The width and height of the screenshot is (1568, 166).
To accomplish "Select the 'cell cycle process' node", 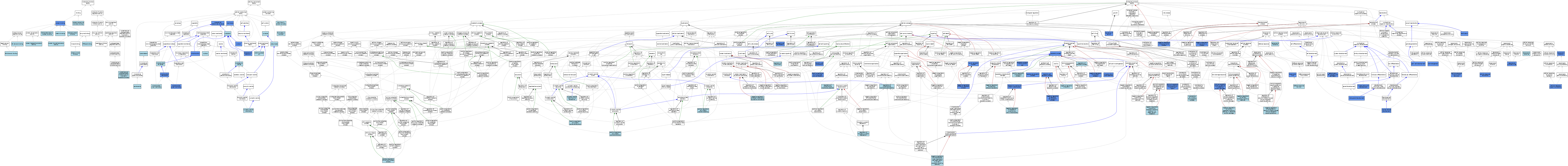I will point(753,44).
